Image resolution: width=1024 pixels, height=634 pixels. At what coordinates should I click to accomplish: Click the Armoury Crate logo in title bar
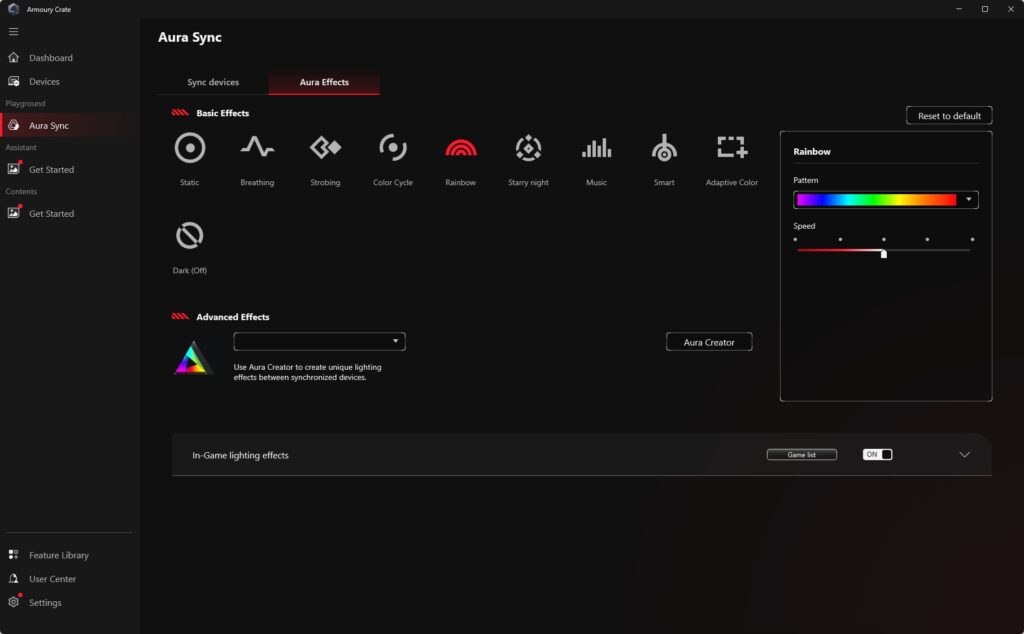point(13,9)
